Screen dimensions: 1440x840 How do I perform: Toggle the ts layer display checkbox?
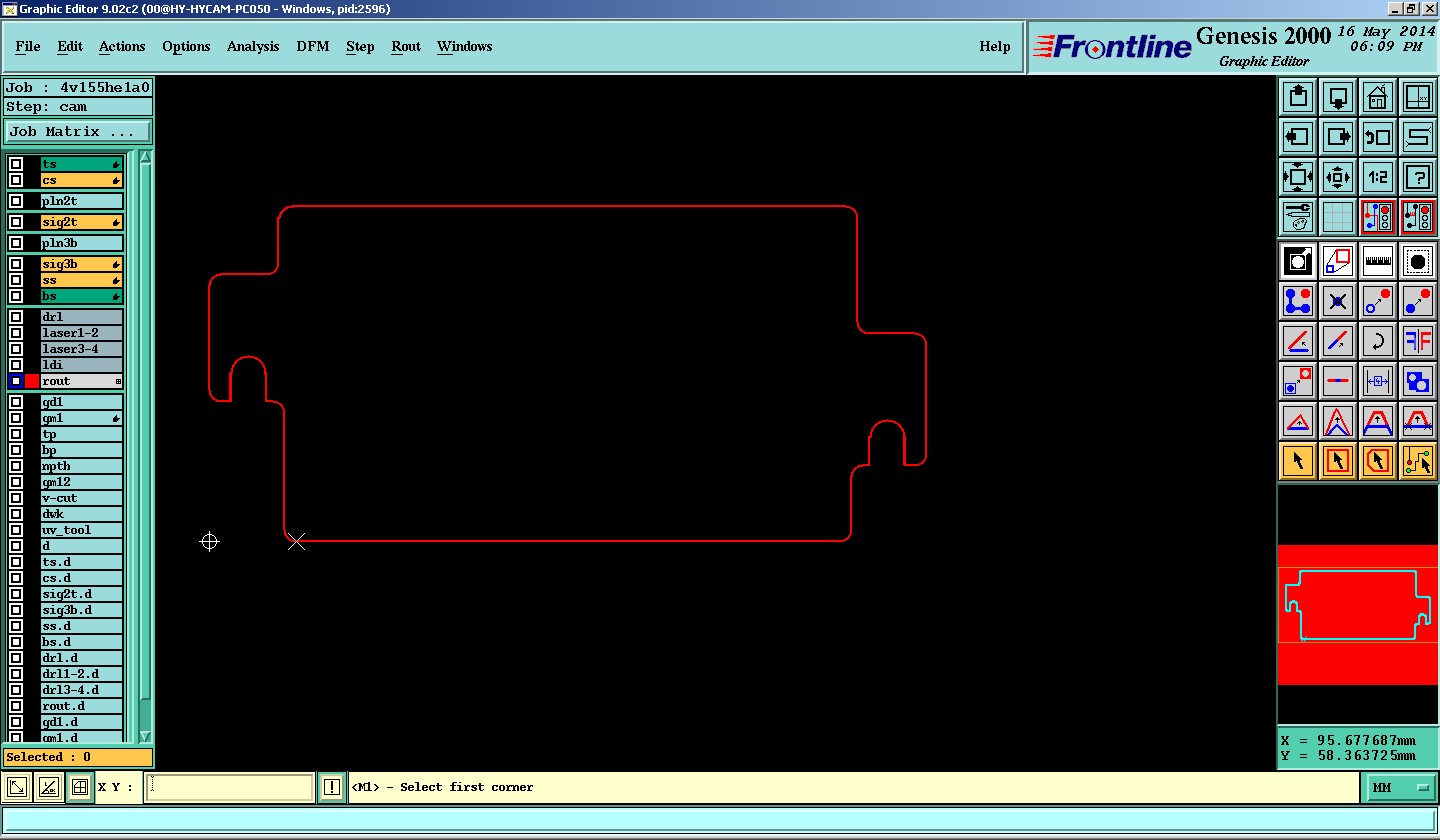point(16,164)
